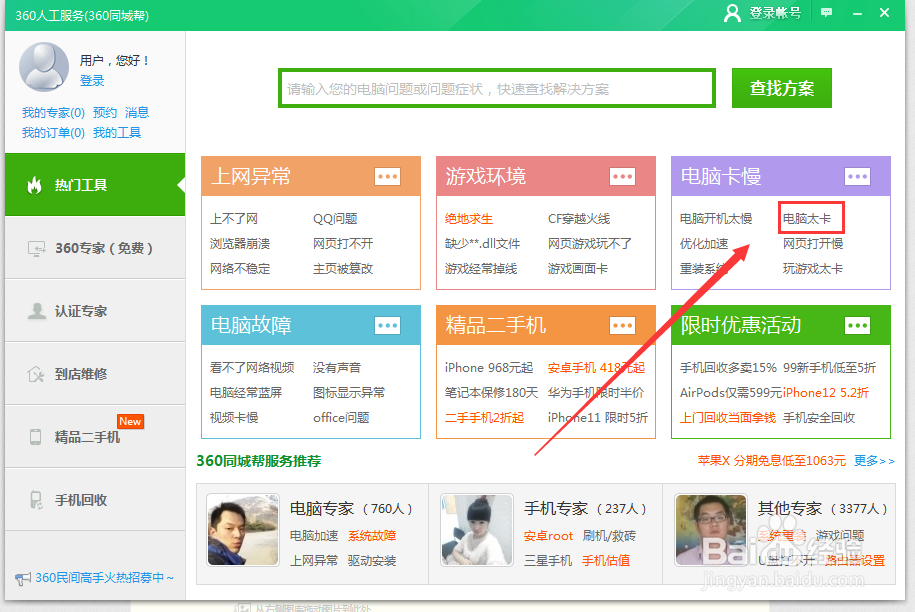Image resolution: width=915 pixels, height=612 pixels.
Task: Click the 登录 link under greeting
Action: click(x=92, y=81)
